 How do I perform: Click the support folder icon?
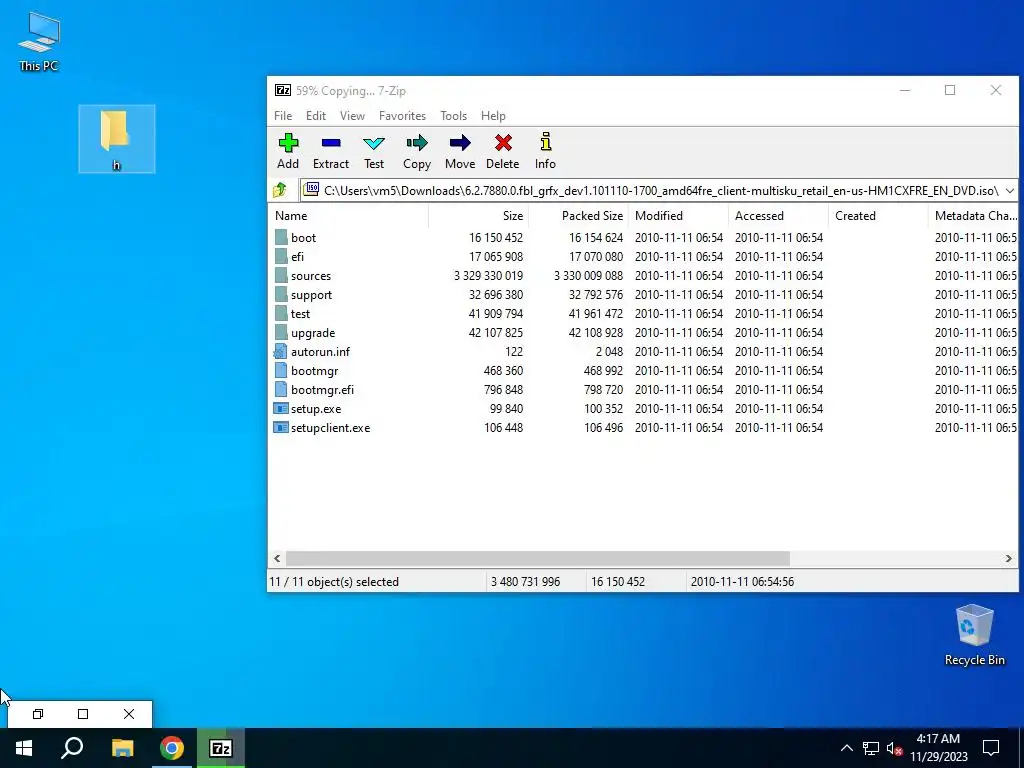click(x=281, y=294)
